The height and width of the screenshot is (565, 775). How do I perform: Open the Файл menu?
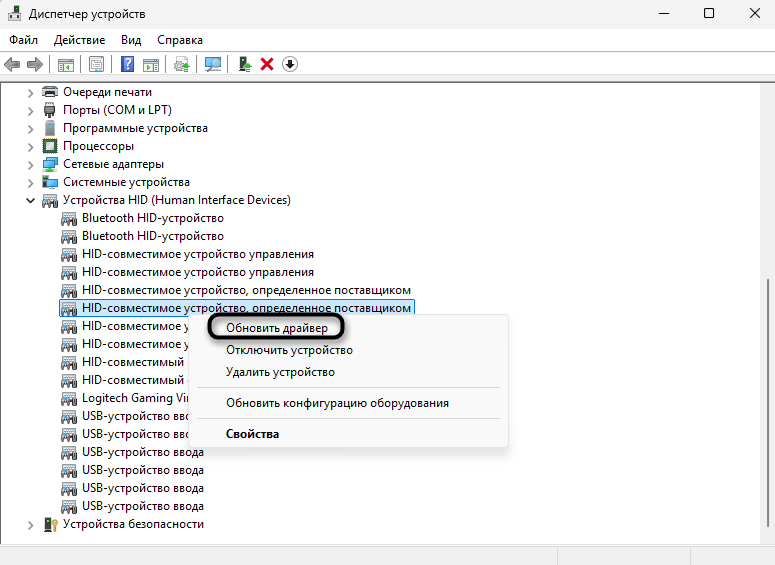click(23, 40)
